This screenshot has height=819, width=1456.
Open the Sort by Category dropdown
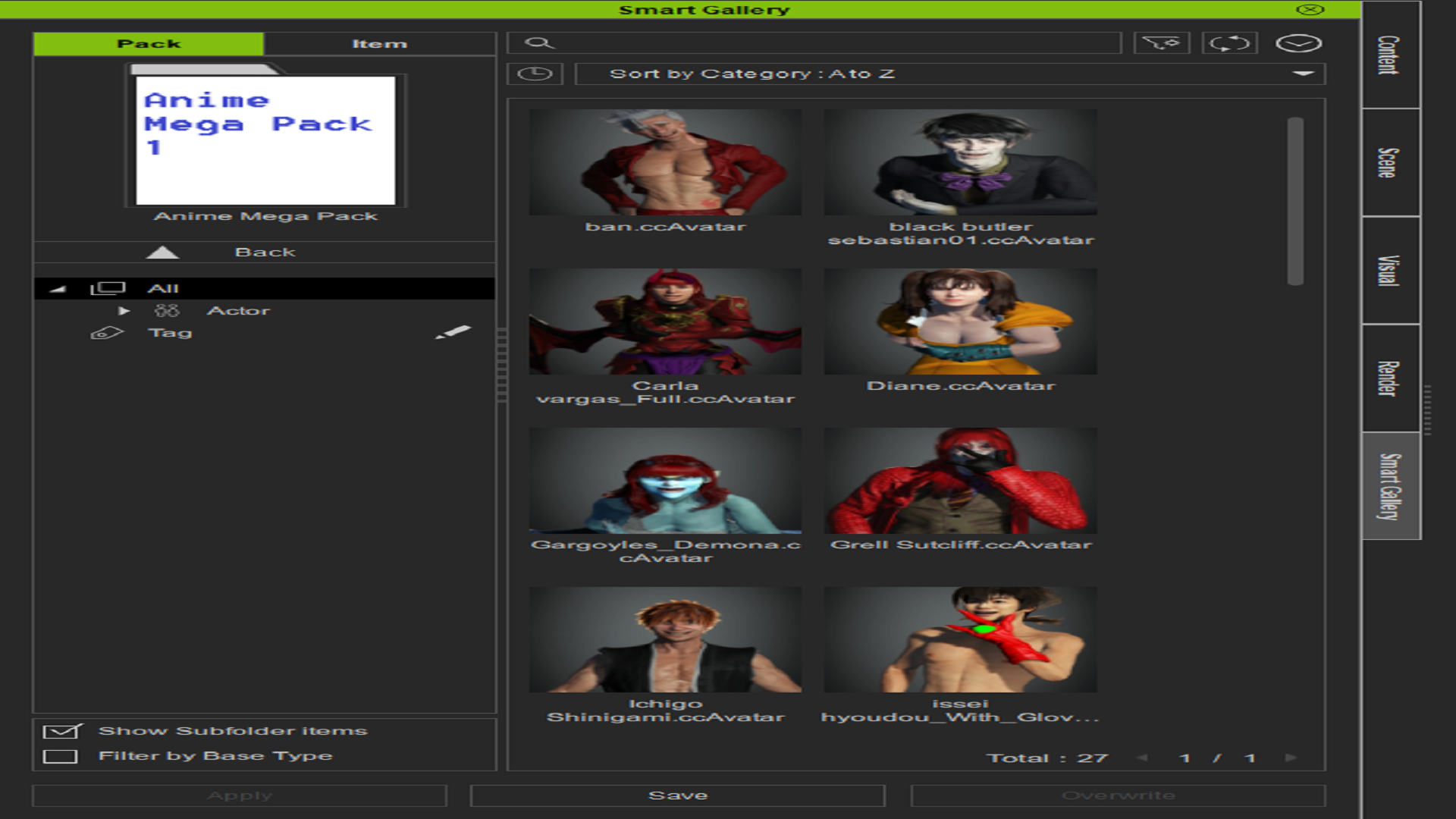(x=950, y=74)
